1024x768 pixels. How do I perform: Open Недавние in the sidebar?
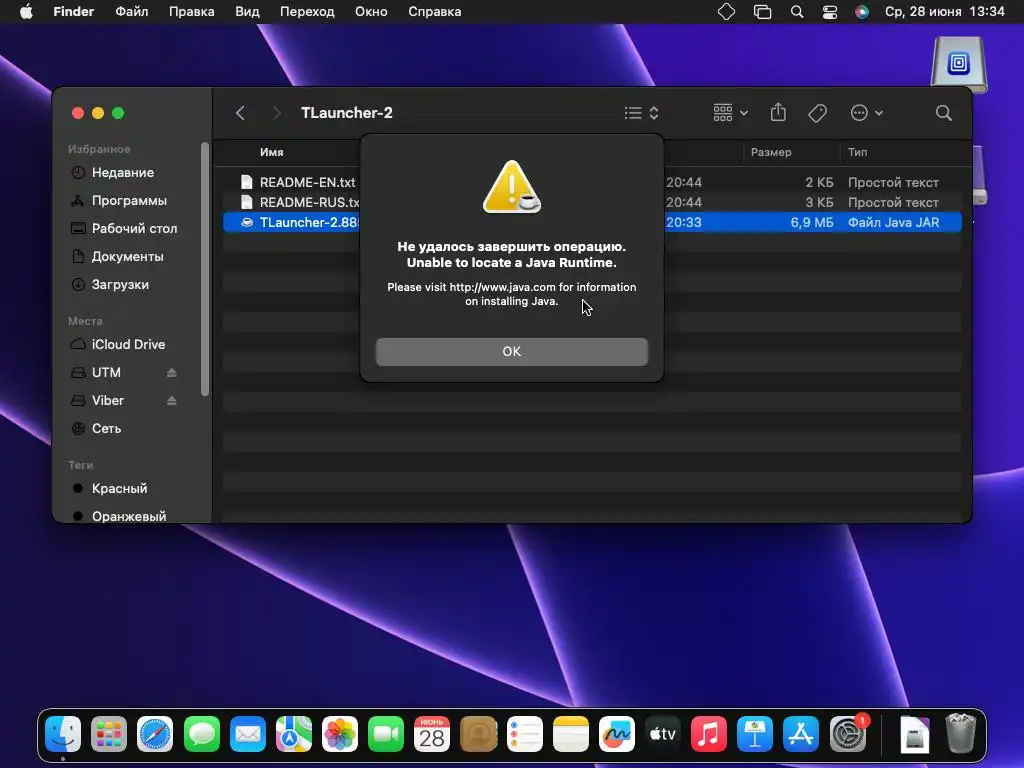[123, 172]
